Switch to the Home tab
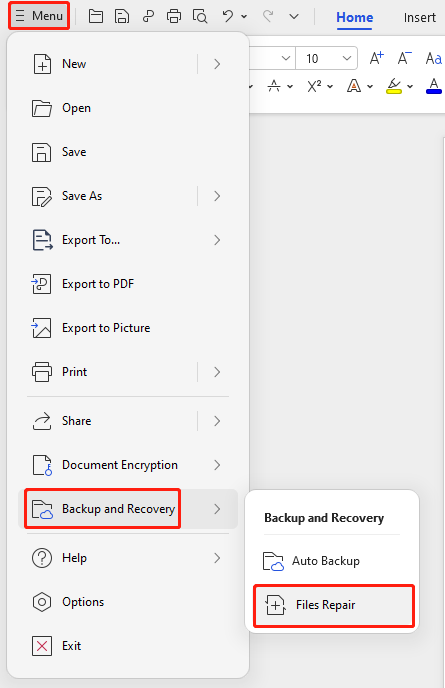The image size is (445, 688). [x=355, y=18]
